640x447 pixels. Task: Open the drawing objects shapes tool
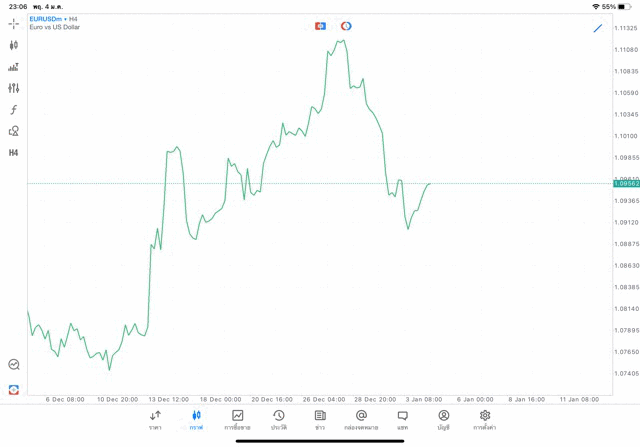click(x=14, y=131)
